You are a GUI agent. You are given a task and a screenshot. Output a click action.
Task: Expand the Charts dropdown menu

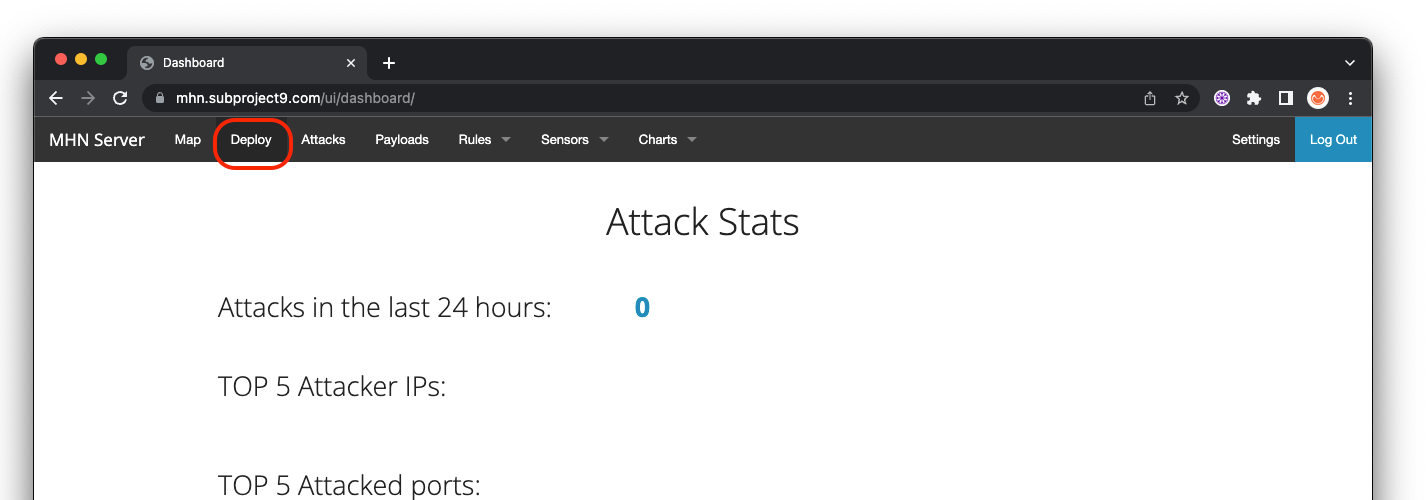pyautogui.click(x=668, y=140)
